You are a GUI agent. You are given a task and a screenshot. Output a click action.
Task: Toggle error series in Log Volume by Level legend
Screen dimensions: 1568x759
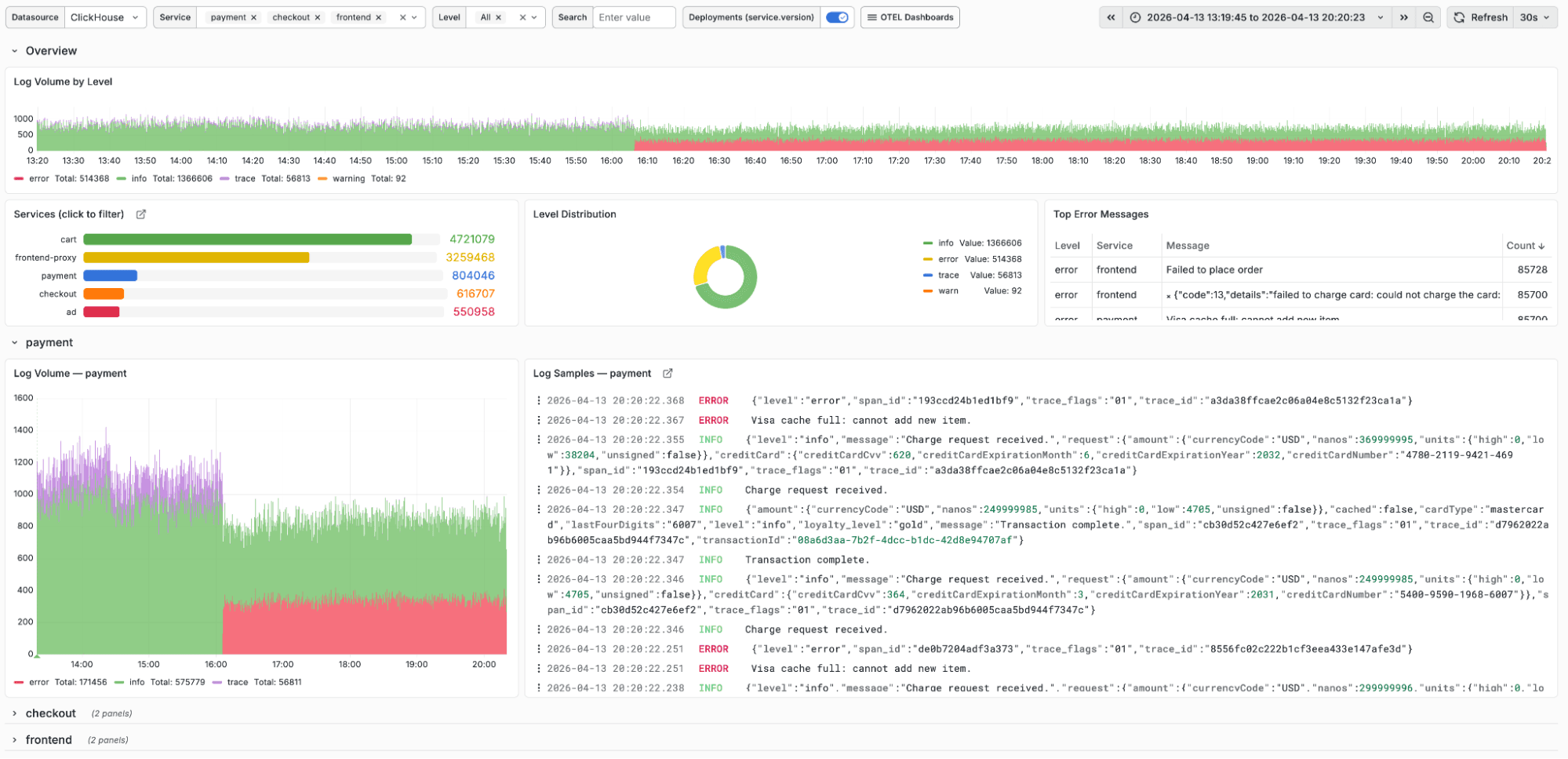[x=38, y=179]
